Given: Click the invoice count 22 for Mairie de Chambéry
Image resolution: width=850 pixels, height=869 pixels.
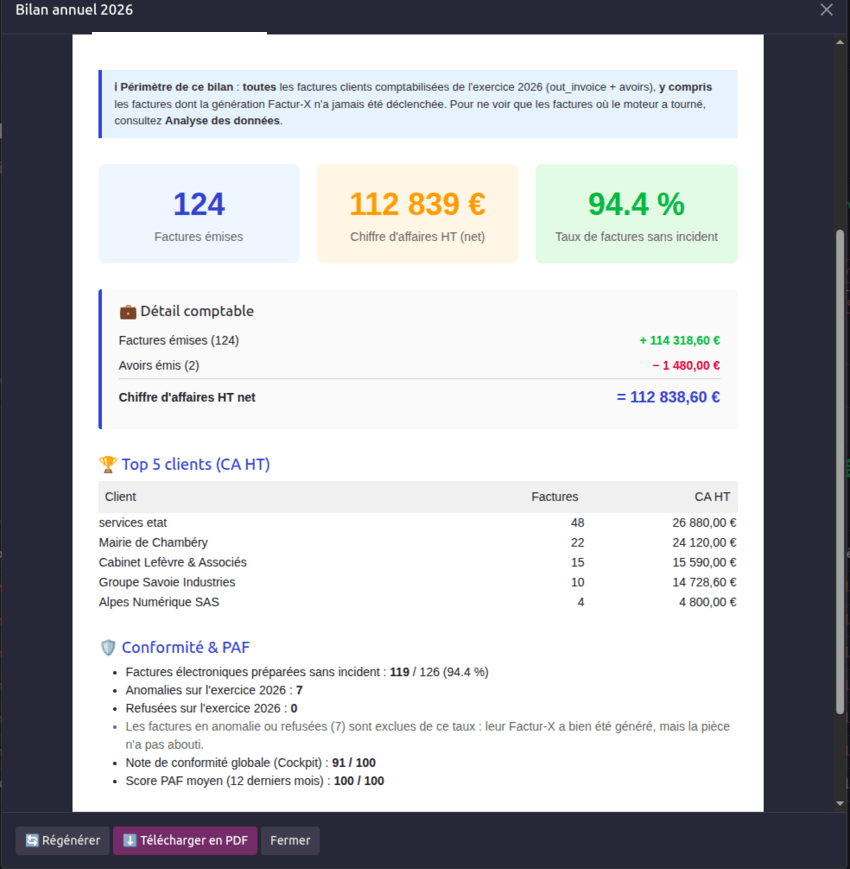Looking at the screenshot, I should click(577, 543).
